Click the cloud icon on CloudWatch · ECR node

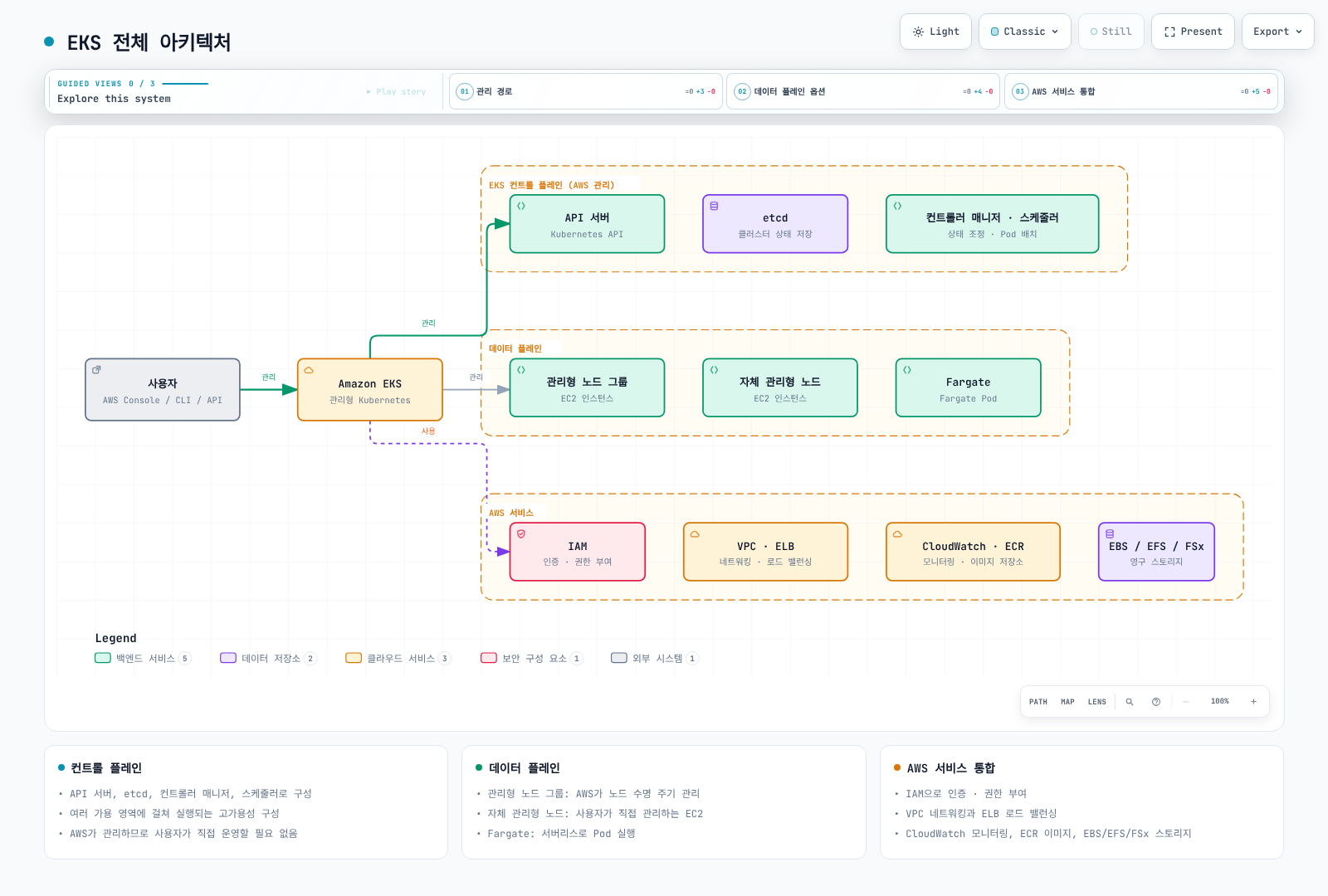(x=897, y=534)
